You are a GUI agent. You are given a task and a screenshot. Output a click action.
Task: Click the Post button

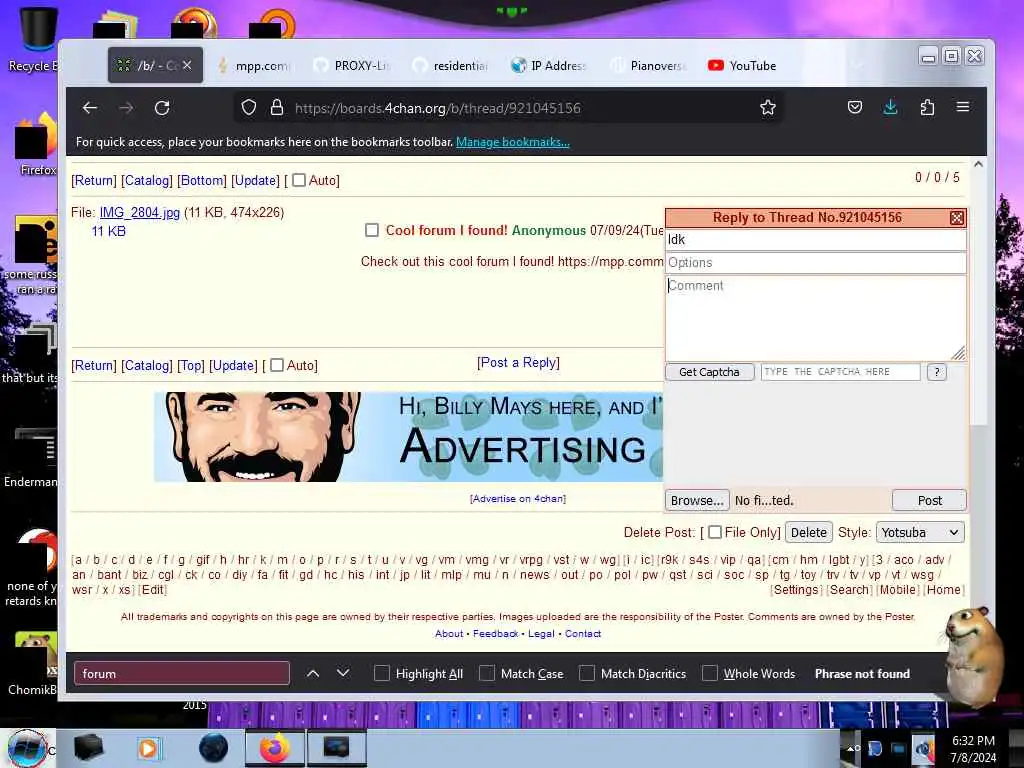[929, 500]
